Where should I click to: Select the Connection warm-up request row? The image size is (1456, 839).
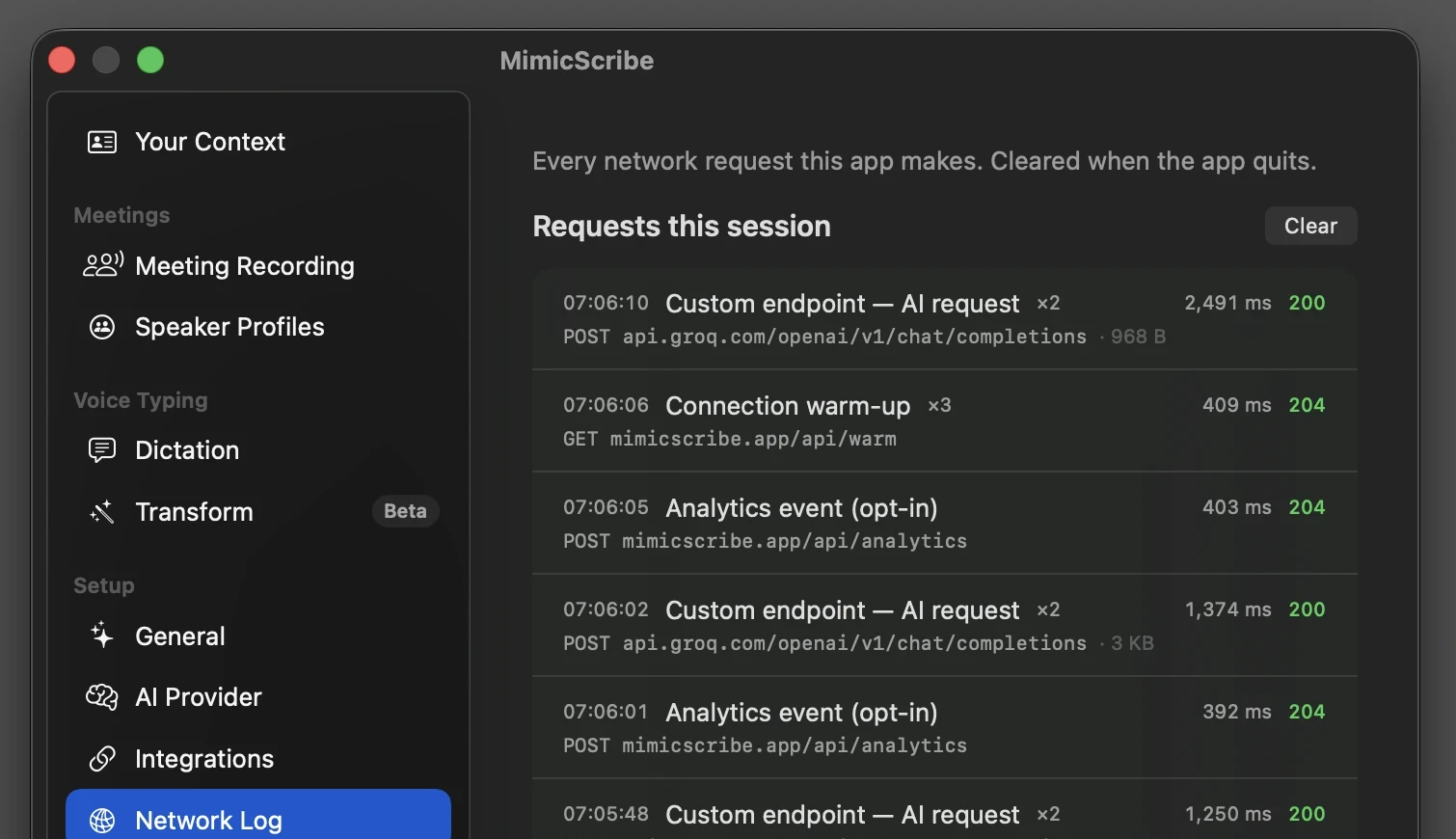pos(945,420)
